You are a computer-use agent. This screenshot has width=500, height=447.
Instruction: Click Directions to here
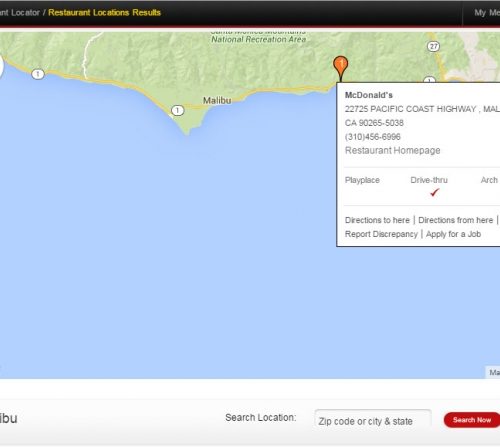(x=377, y=220)
